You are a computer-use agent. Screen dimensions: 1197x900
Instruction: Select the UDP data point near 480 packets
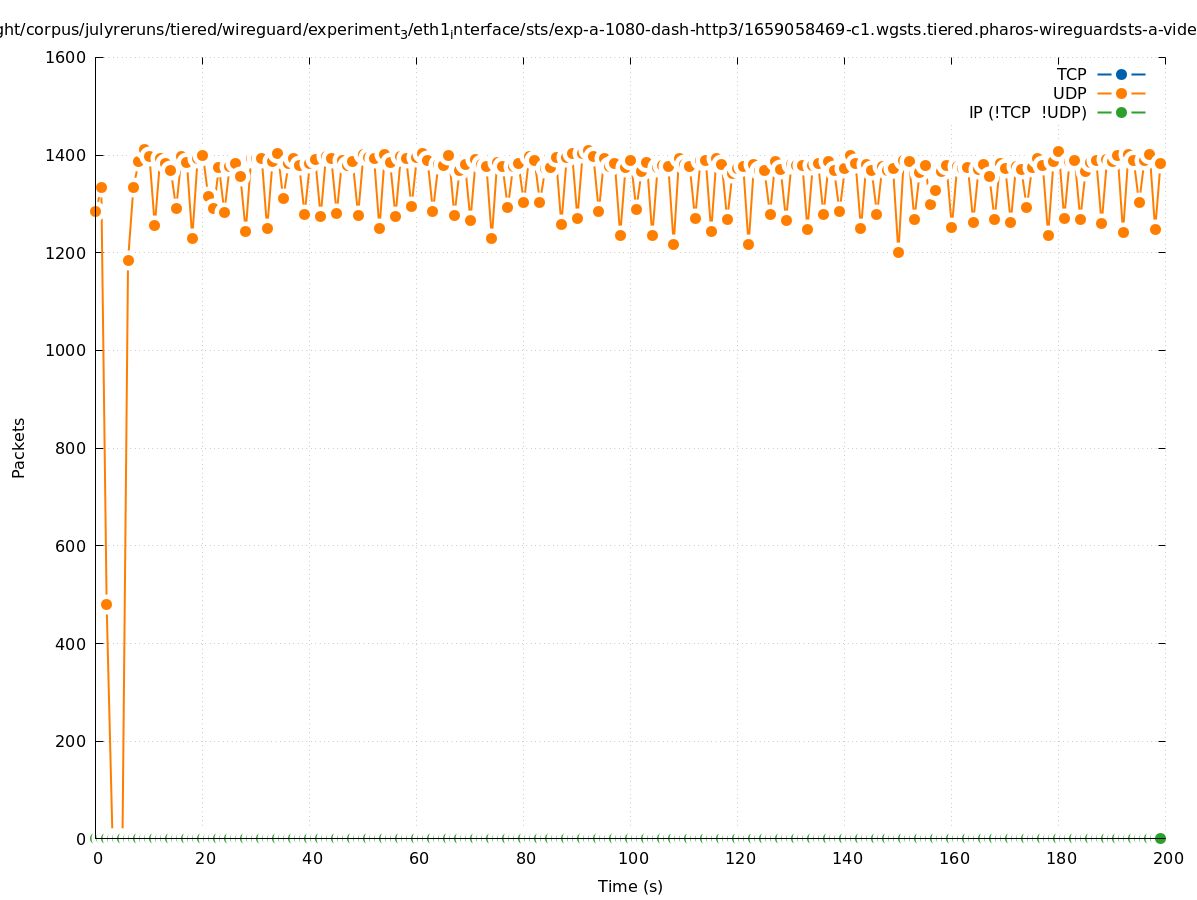point(106,604)
